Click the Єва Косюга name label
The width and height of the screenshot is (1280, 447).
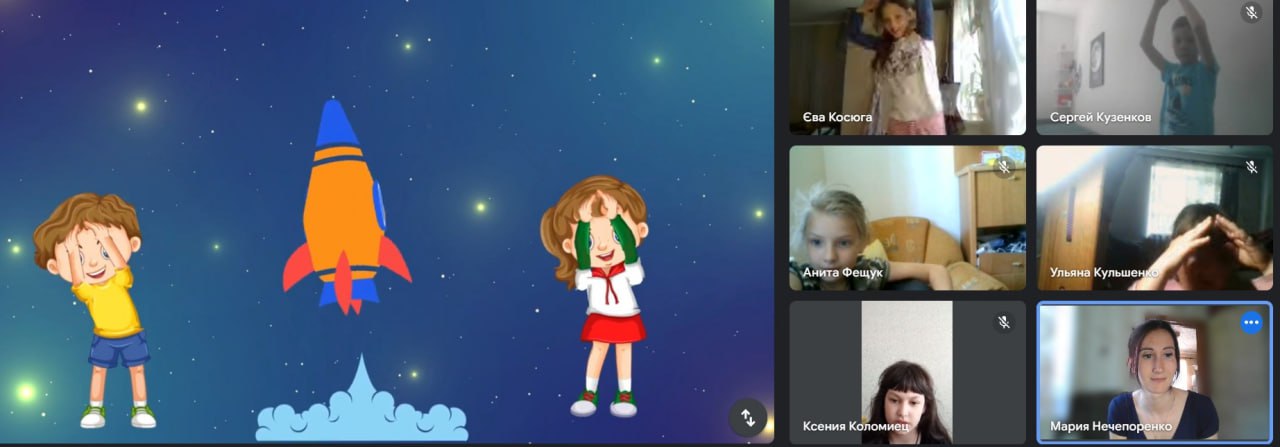coord(837,117)
